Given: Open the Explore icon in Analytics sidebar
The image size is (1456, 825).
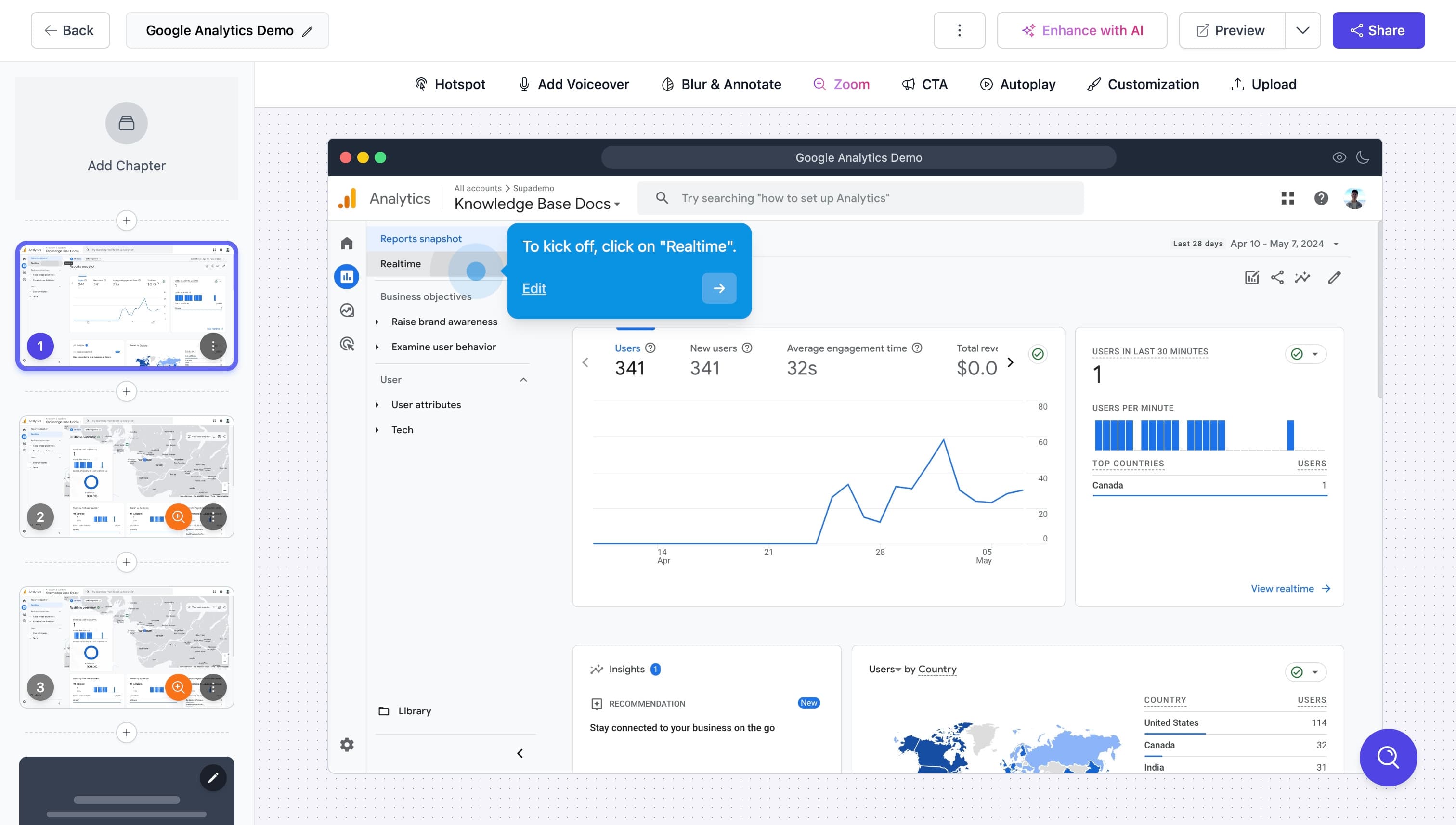Looking at the screenshot, I should tap(347, 310).
